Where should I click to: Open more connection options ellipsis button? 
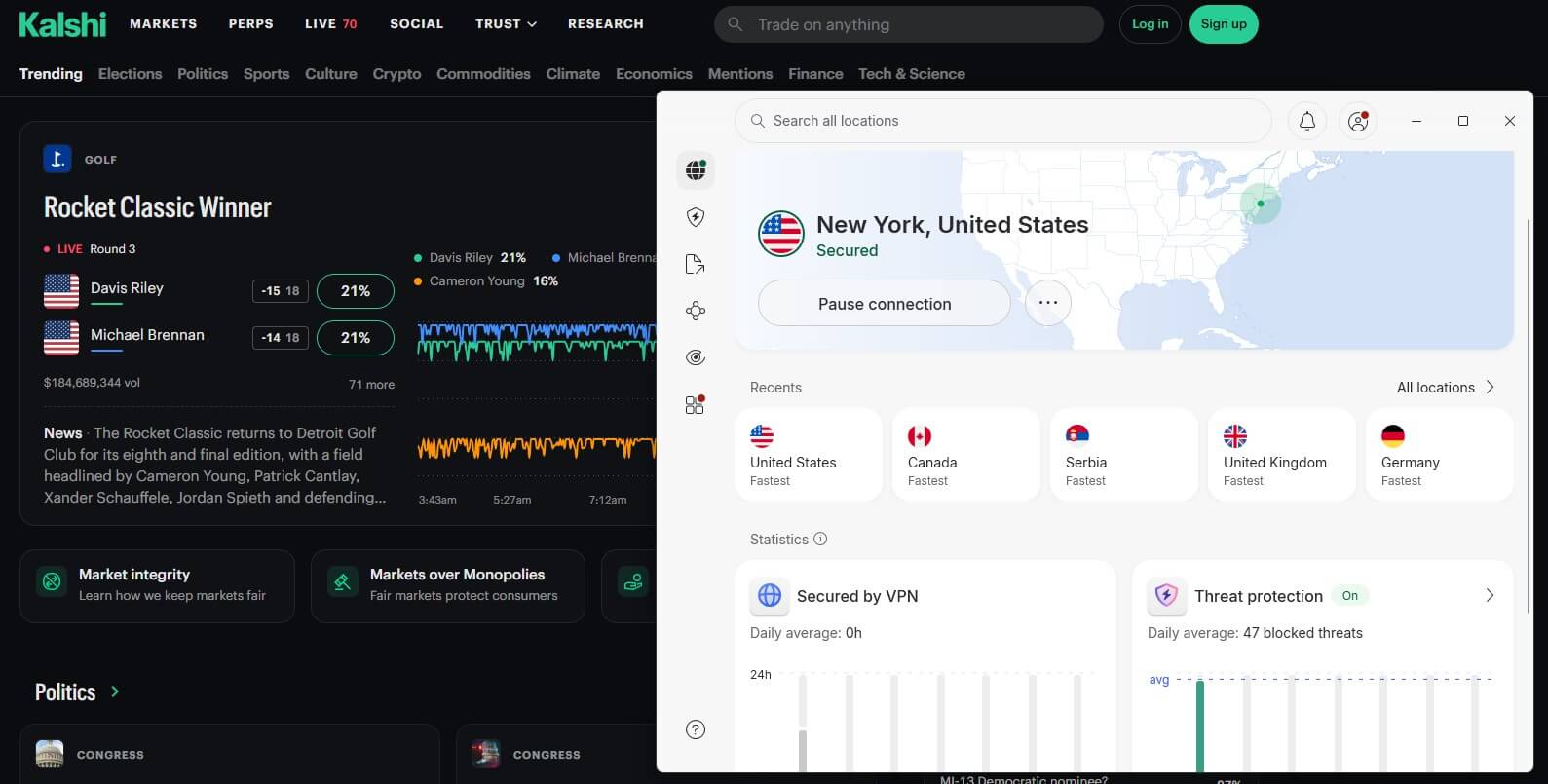click(1048, 303)
